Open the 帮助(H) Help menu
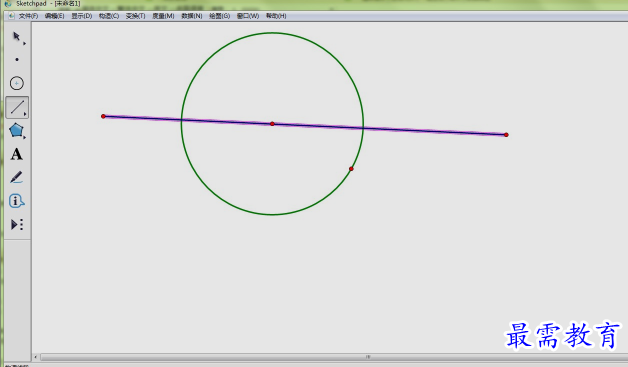The width and height of the screenshot is (628, 367). click(x=276, y=16)
